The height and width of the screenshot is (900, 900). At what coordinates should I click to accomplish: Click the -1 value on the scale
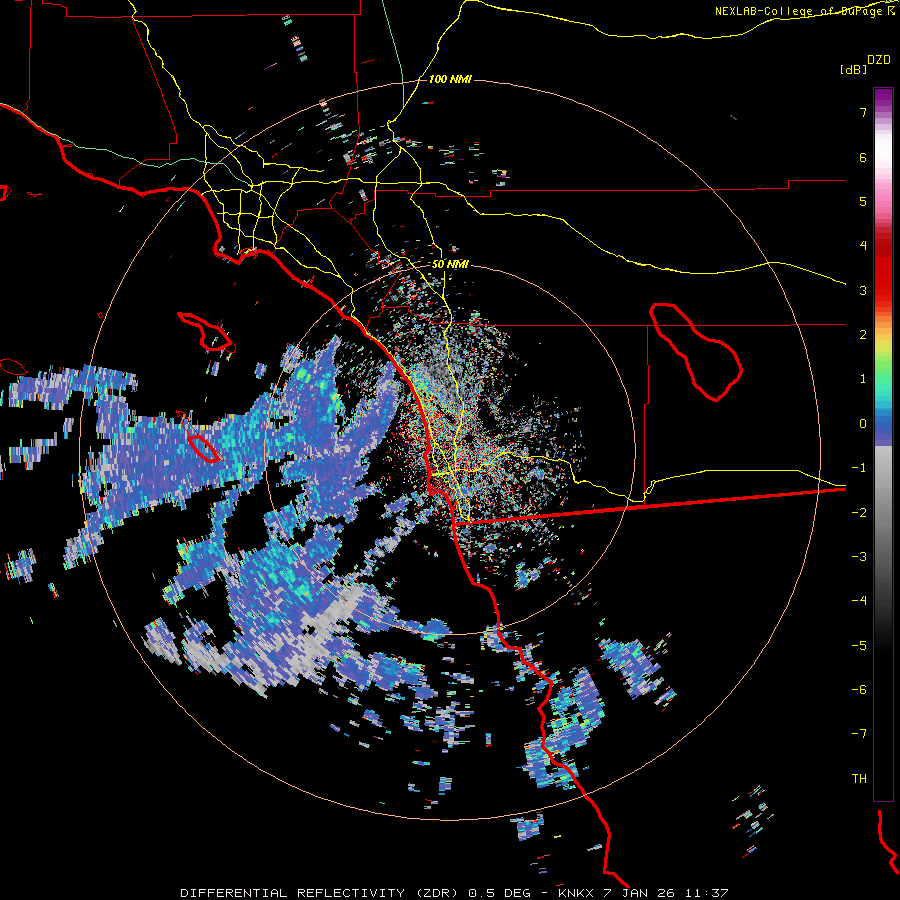859,468
